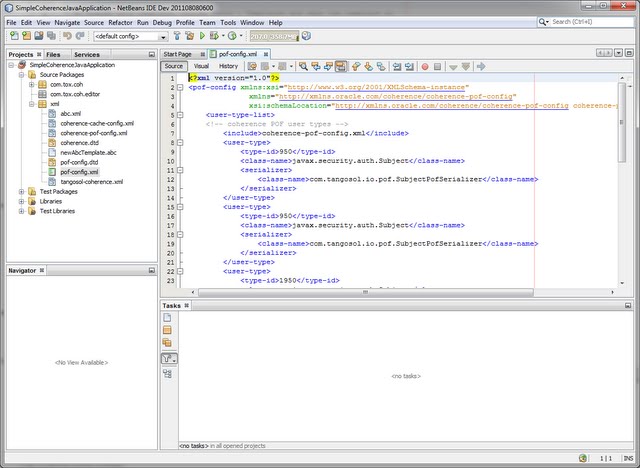Click the editor horizontal scrollbar
The image size is (640, 468).
(x=366, y=292)
